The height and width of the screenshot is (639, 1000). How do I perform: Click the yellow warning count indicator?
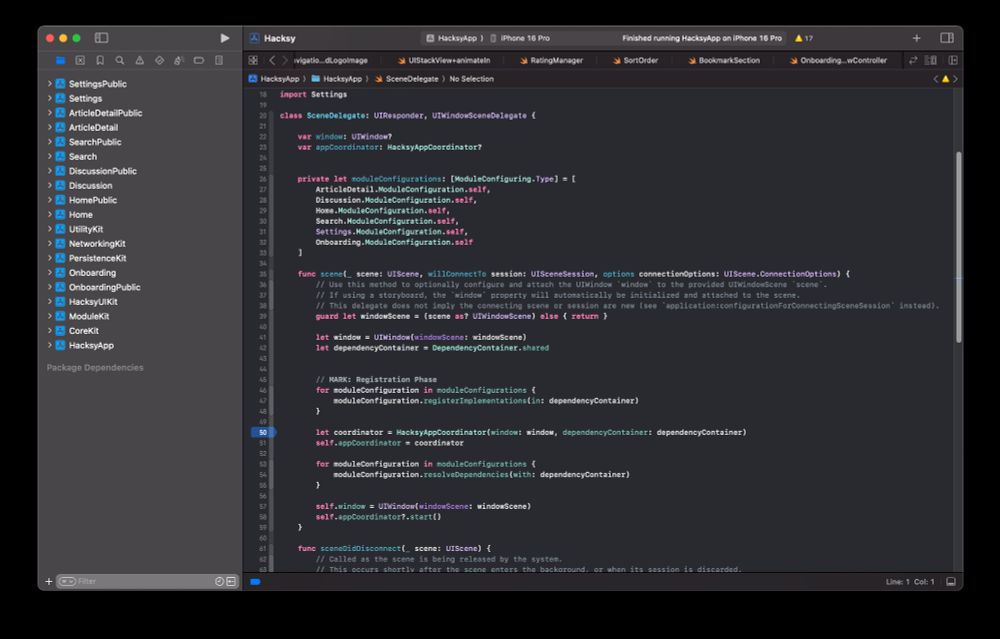tap(803, 38)
